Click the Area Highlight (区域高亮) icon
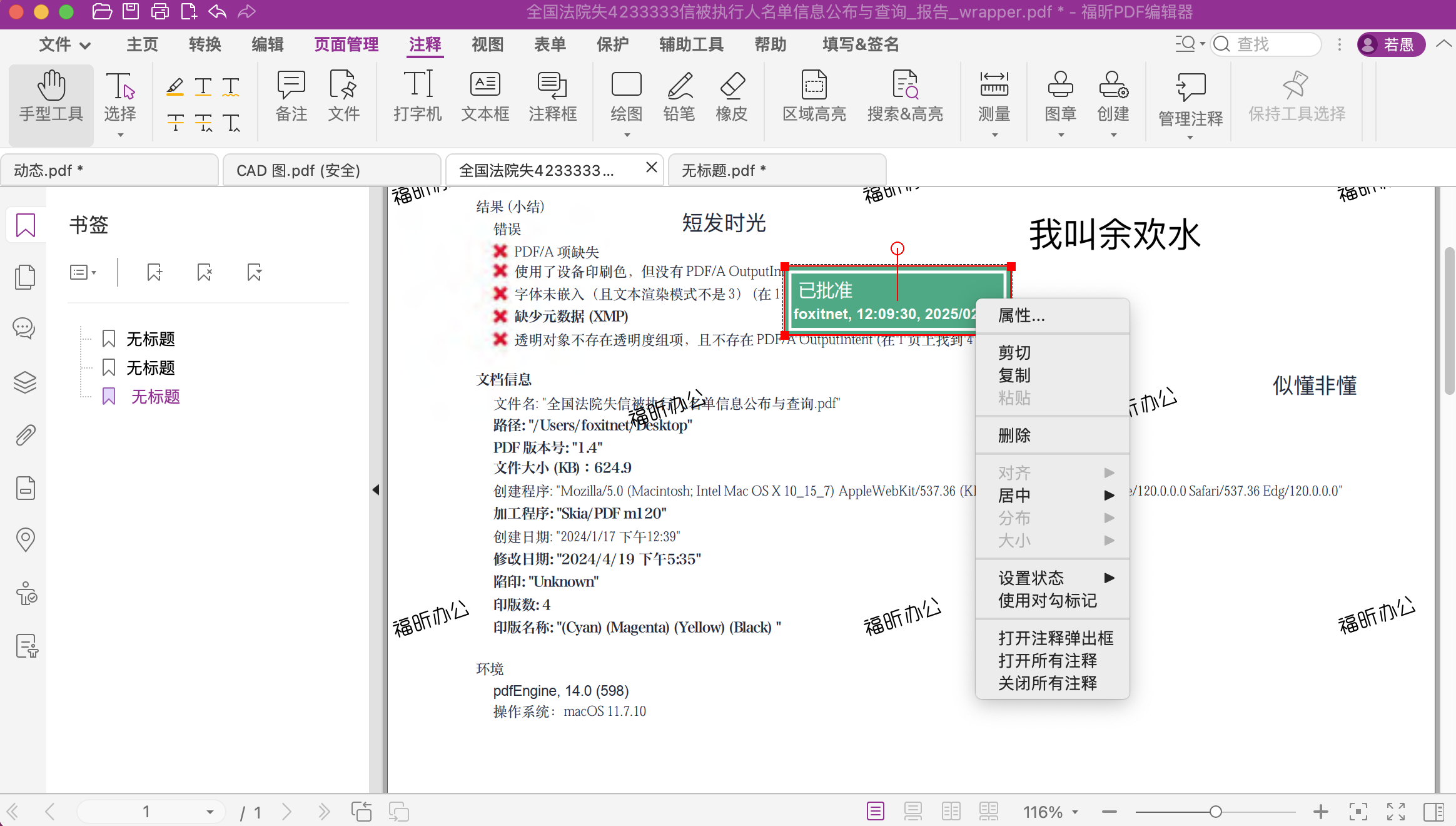This screenshot has height=826, width=1456. click(814, 95)
